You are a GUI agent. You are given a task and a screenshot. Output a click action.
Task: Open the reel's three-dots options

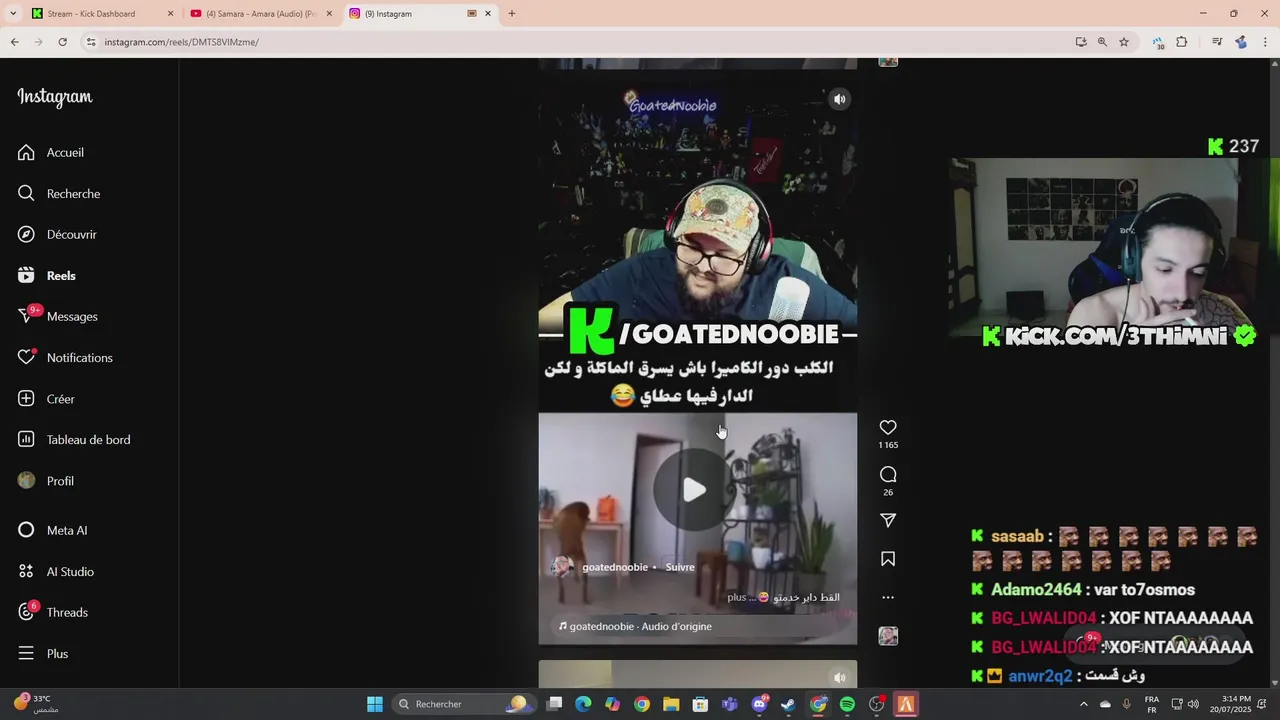click(x=888, y=597)
